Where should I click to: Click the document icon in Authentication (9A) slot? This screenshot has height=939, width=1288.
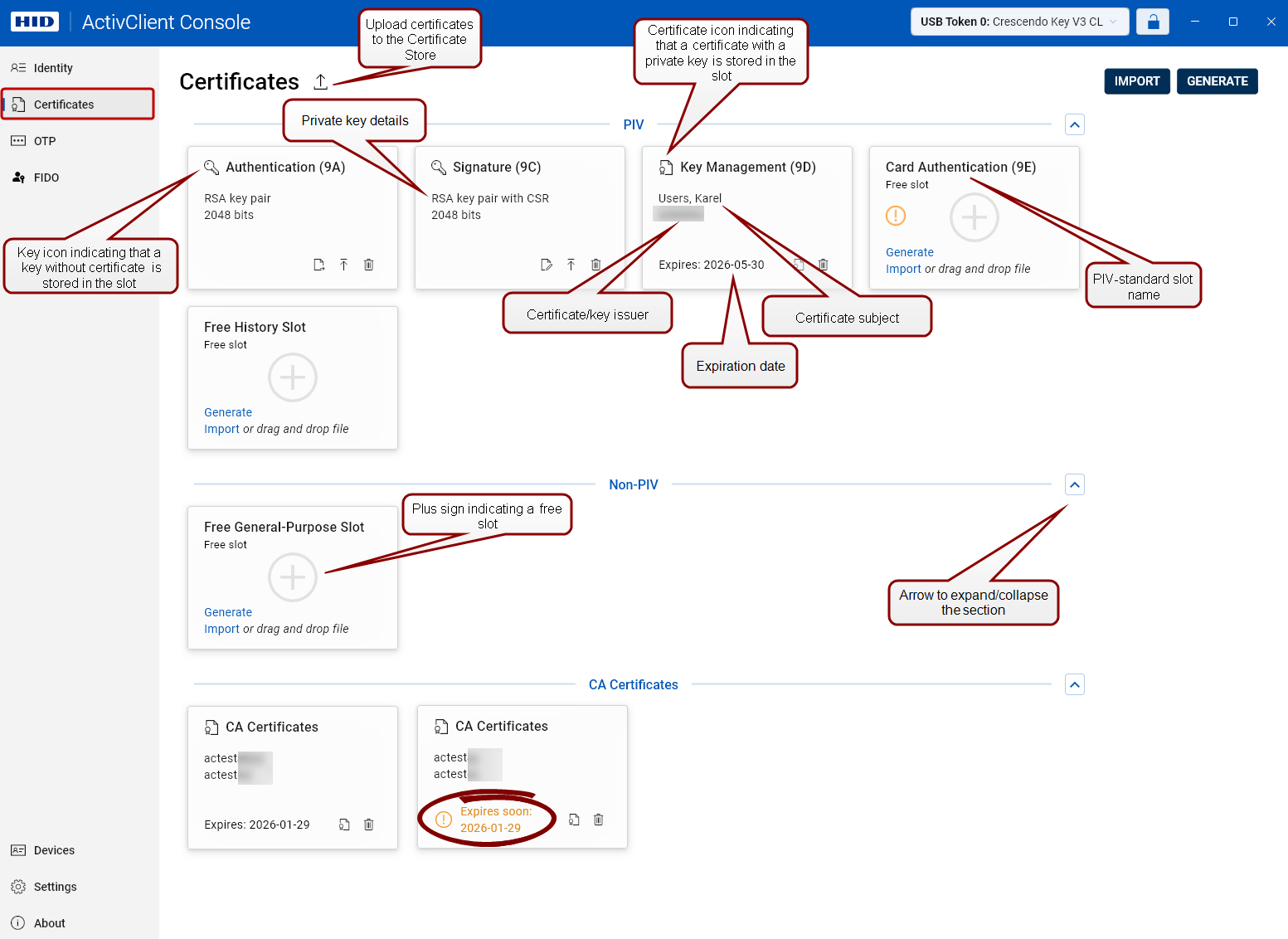[x=319, y=265]
